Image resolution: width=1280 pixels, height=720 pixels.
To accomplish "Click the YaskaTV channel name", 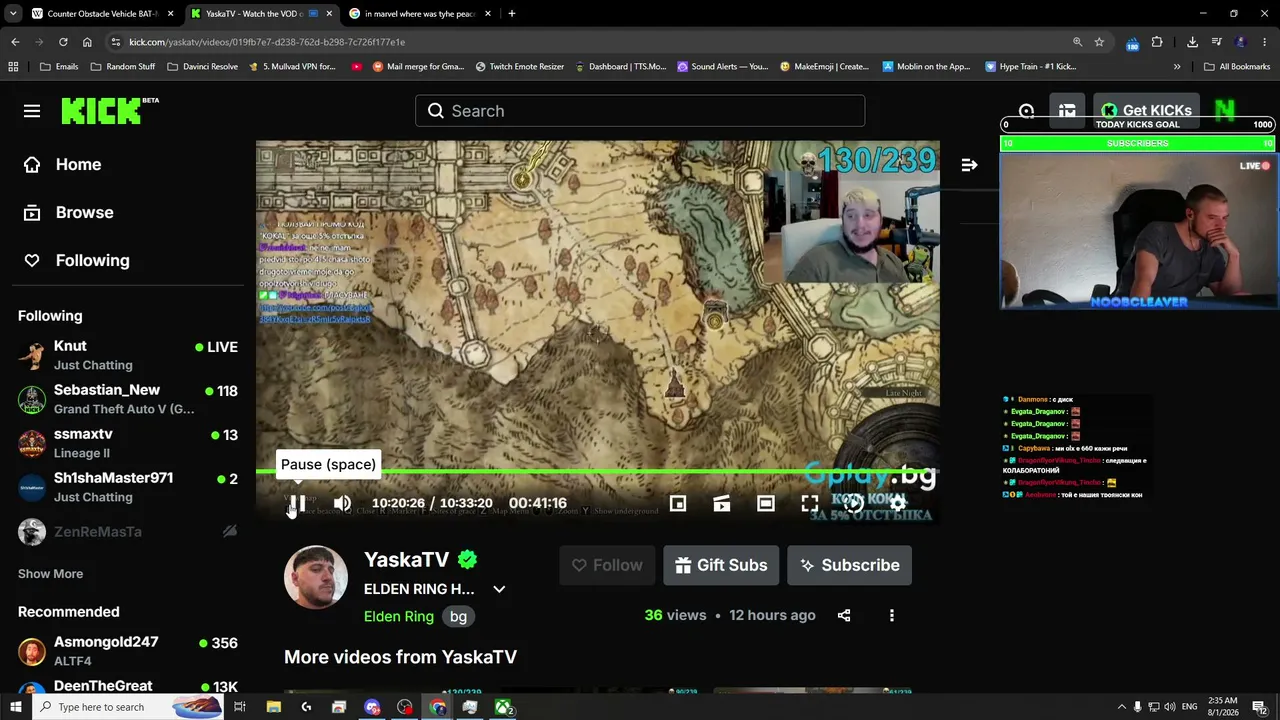I will [x=406, y=560].
